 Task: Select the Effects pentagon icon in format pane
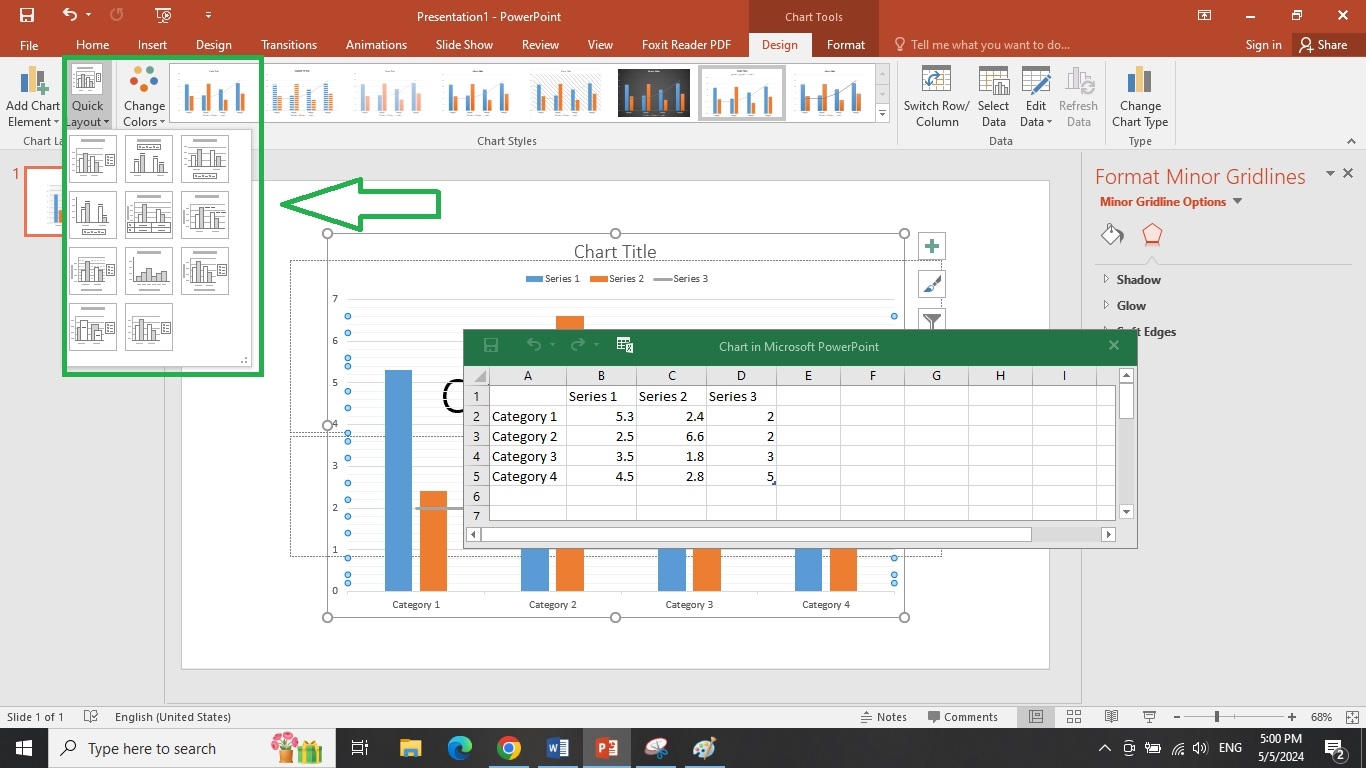click(x=1152, y=235)
